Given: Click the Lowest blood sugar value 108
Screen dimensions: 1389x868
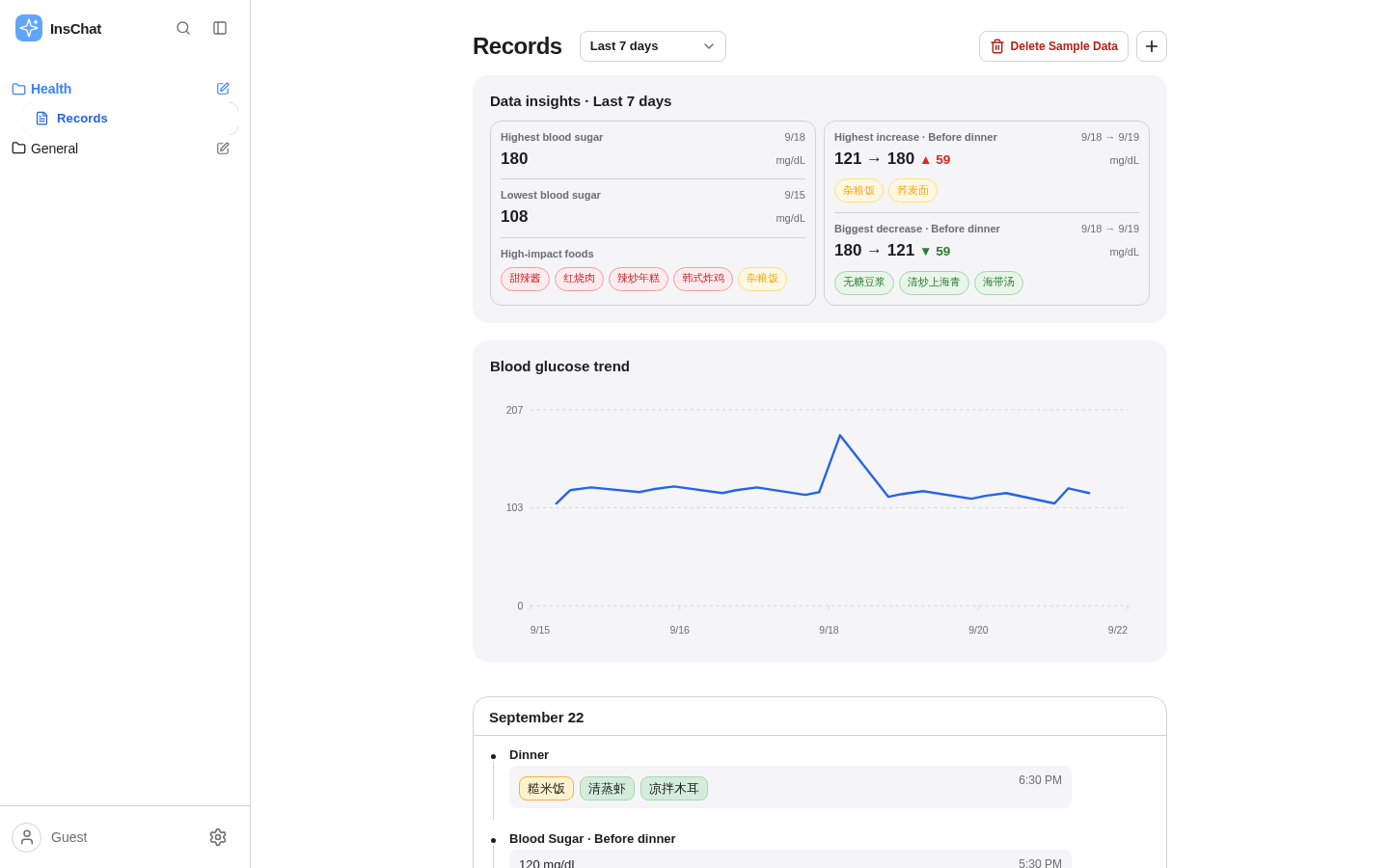Looking at the screenshot, I should point(514,217).
